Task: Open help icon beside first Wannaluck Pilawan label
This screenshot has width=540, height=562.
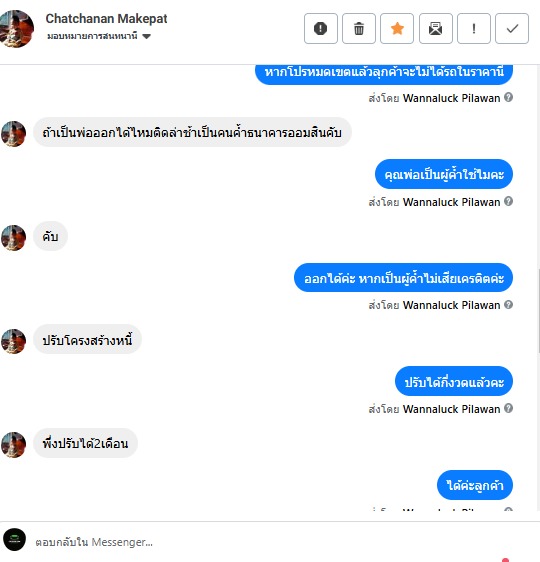Action: pos(508,97)
